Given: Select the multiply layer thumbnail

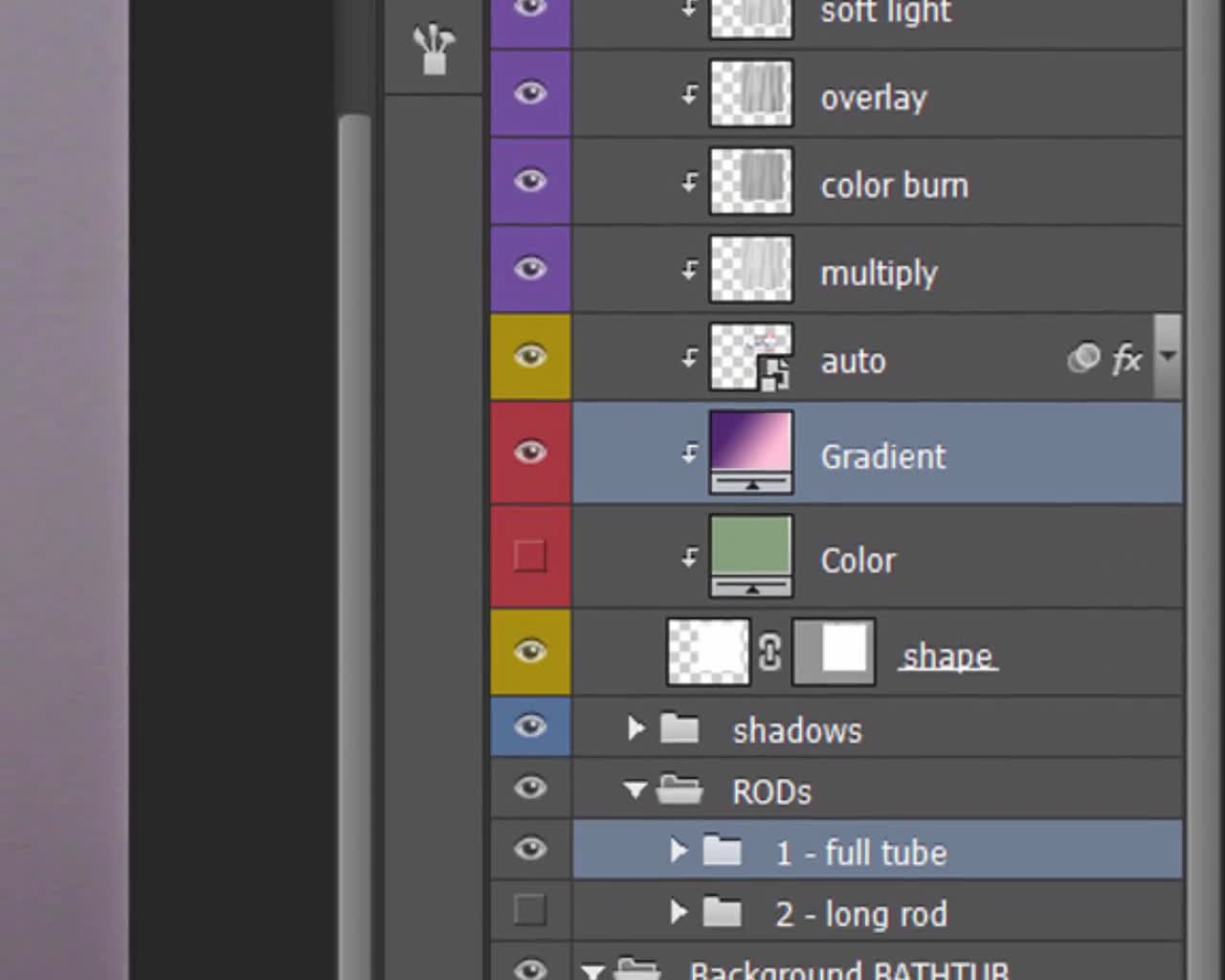Looking at the screenshot, I should (x=751, y=269).
